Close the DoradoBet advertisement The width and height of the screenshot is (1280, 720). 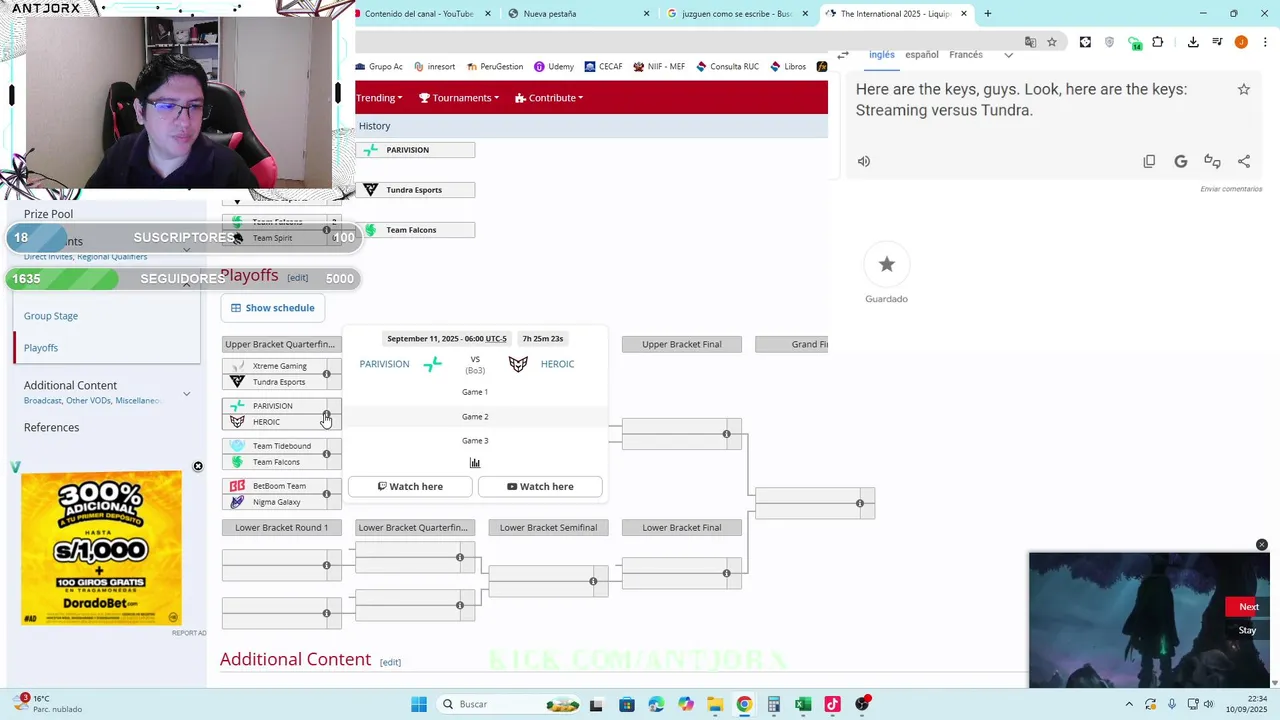(x=198, y=466)
